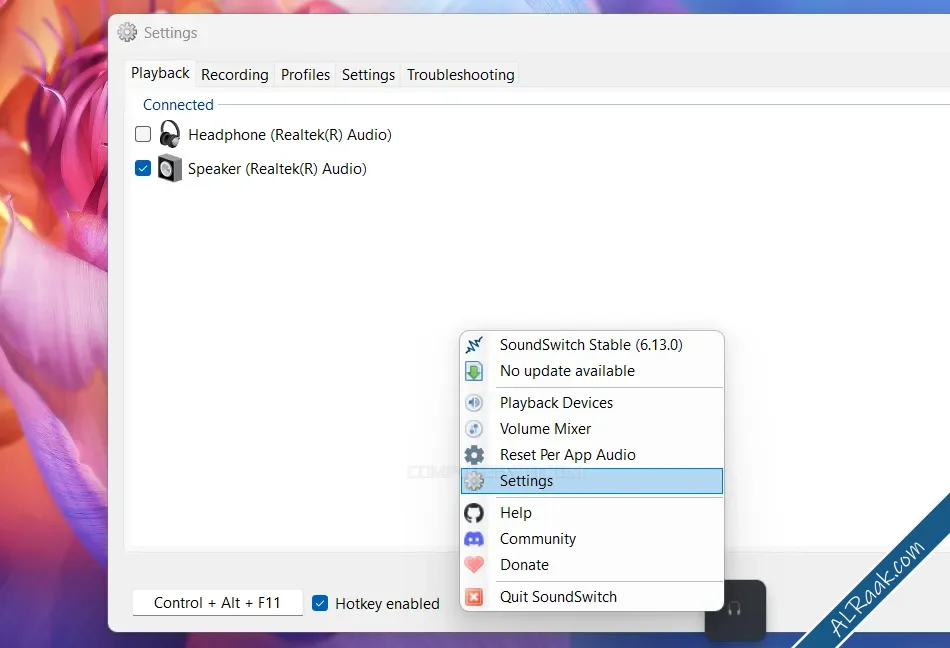Click the green download arrow update icon
The image size is (950, 648).
[474, 371]
